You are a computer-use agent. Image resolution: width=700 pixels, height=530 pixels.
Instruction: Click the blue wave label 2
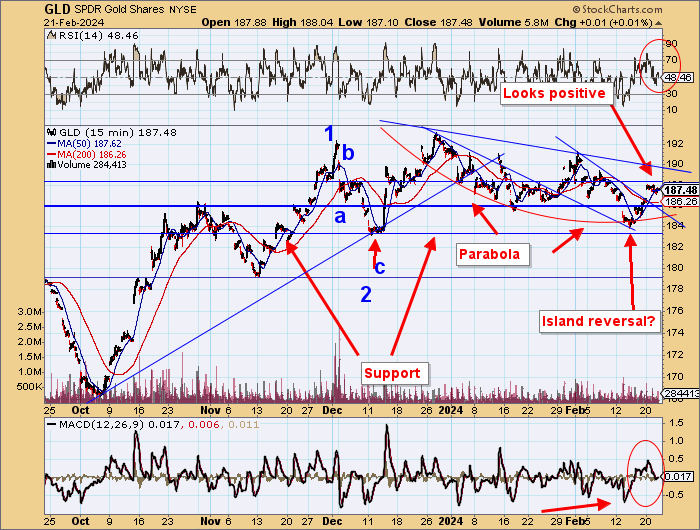pos(366,295)
